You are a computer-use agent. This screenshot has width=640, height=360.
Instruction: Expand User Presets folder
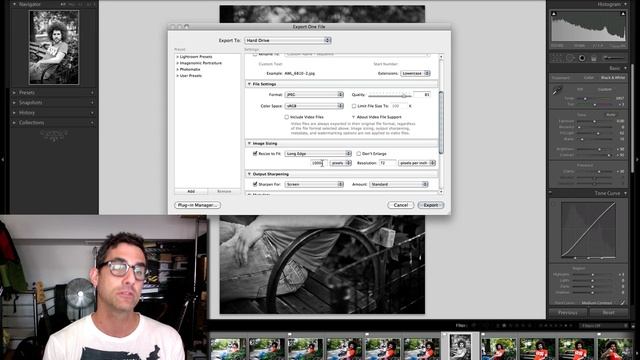(x=178, y=76)
